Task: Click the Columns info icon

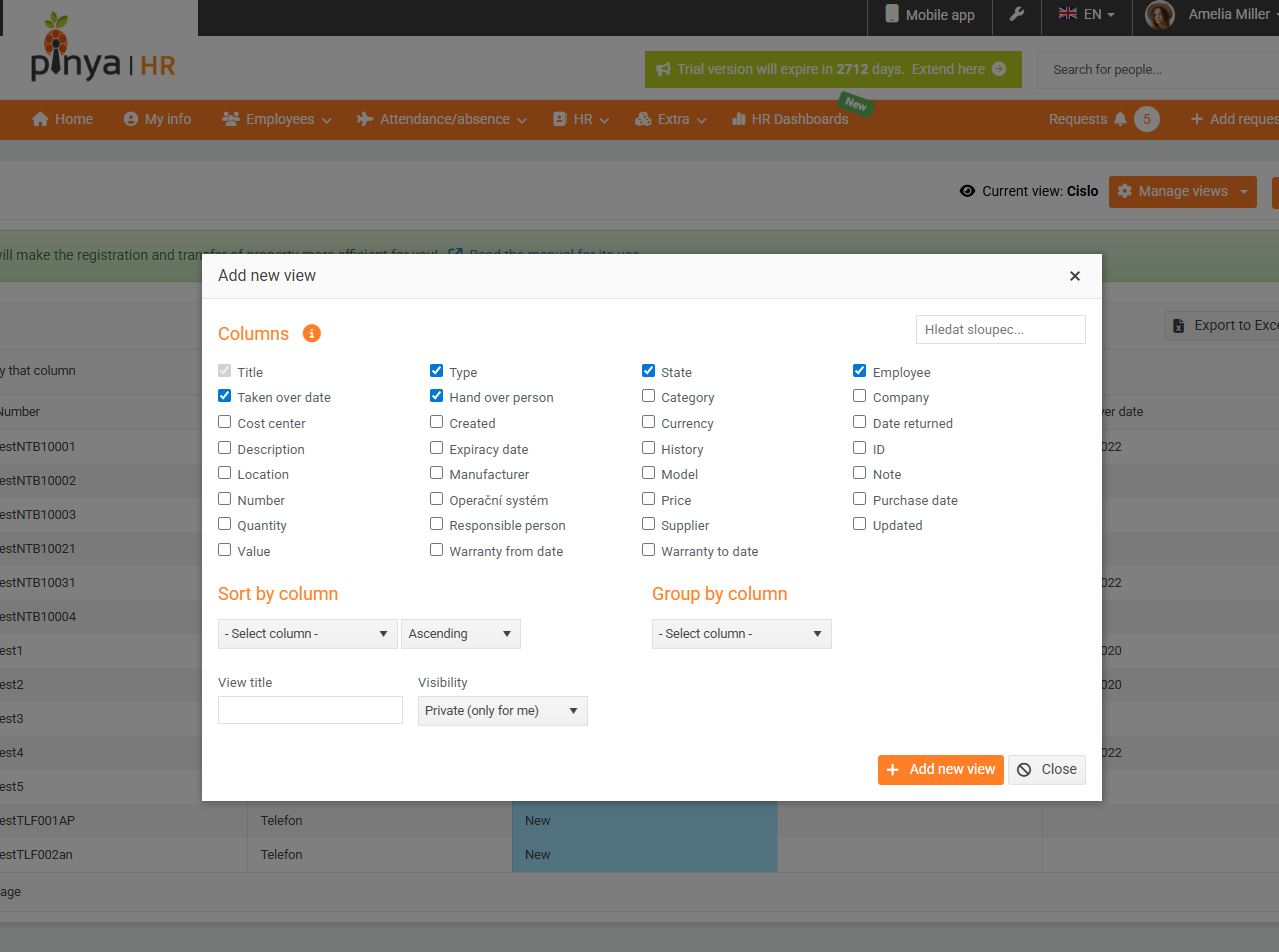Action: 312,333
